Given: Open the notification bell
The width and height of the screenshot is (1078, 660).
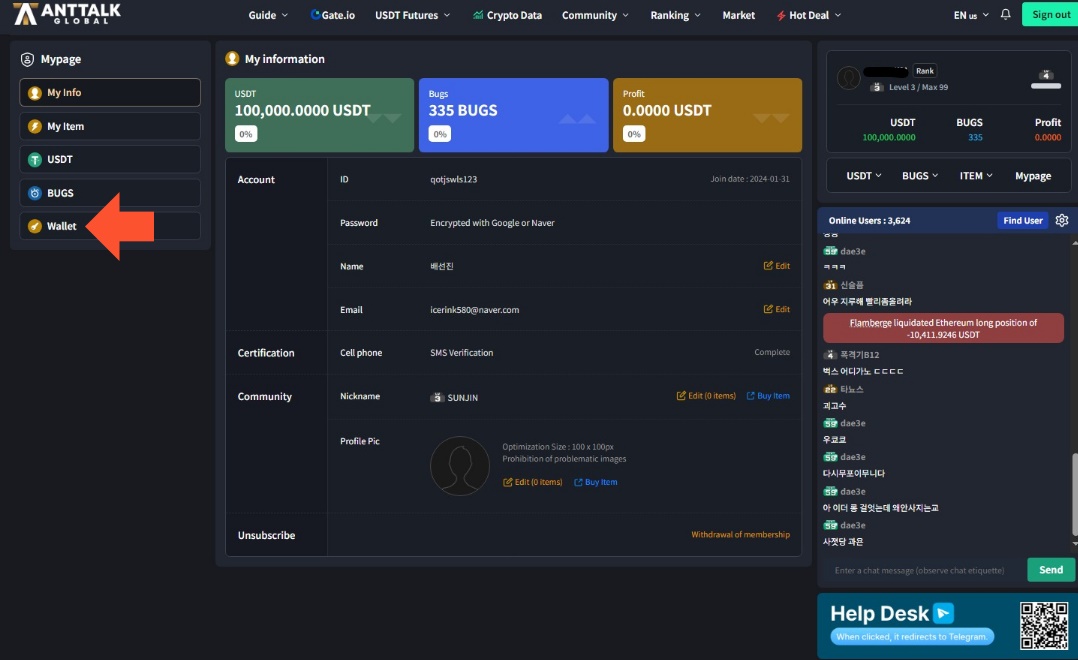Looking at the screenshot, I should (x=1005, y=14).
